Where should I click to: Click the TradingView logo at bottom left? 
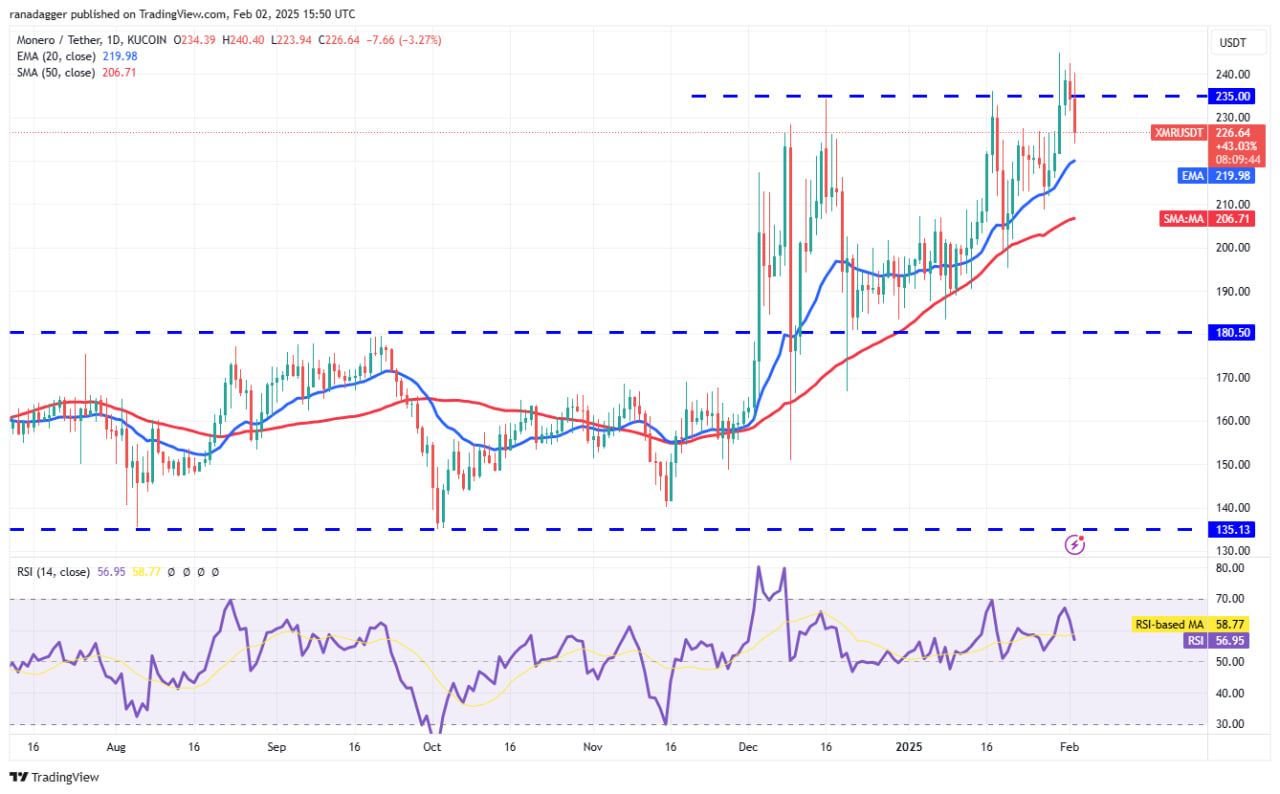55,777
